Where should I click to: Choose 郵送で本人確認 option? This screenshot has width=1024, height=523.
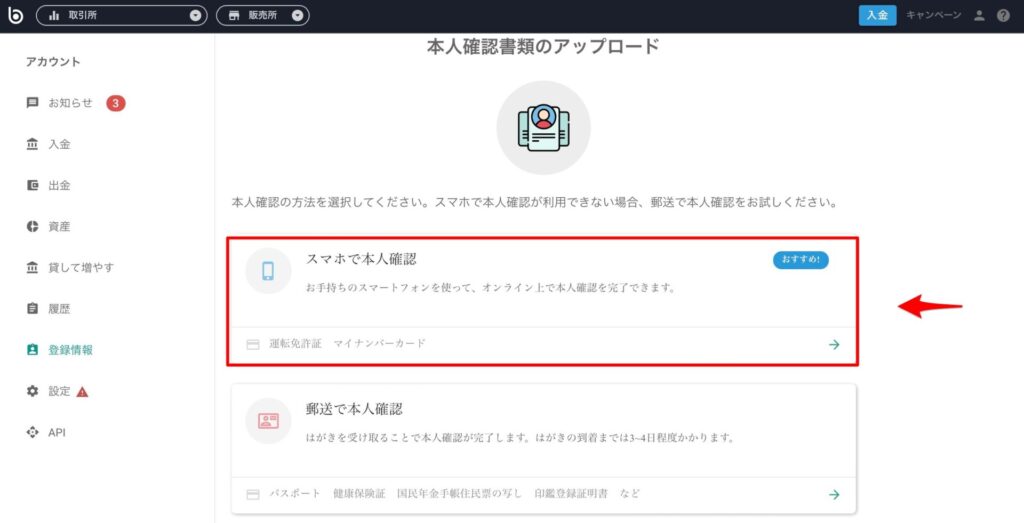[543, 449]
